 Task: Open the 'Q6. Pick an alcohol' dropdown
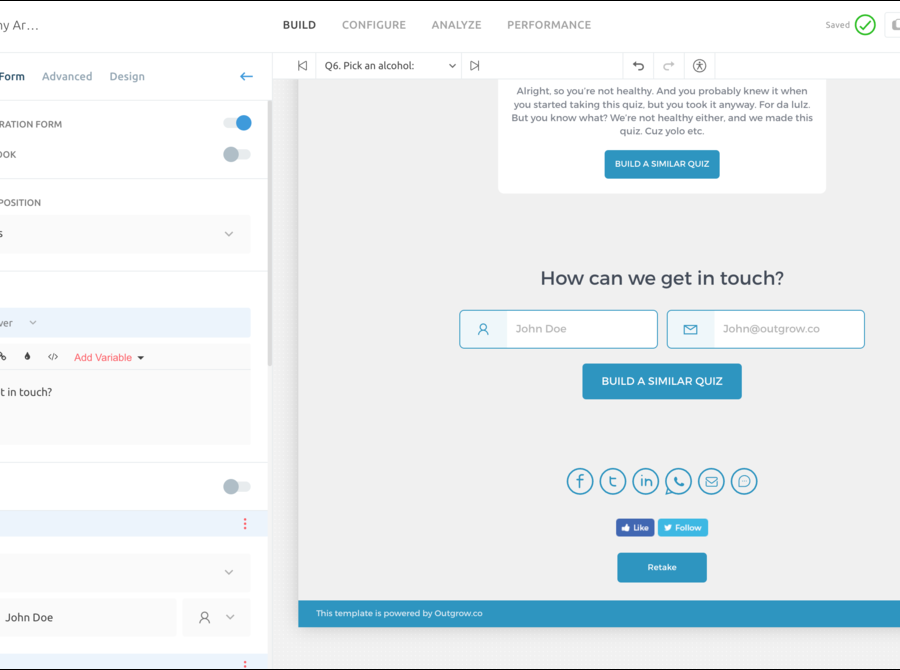389,66
